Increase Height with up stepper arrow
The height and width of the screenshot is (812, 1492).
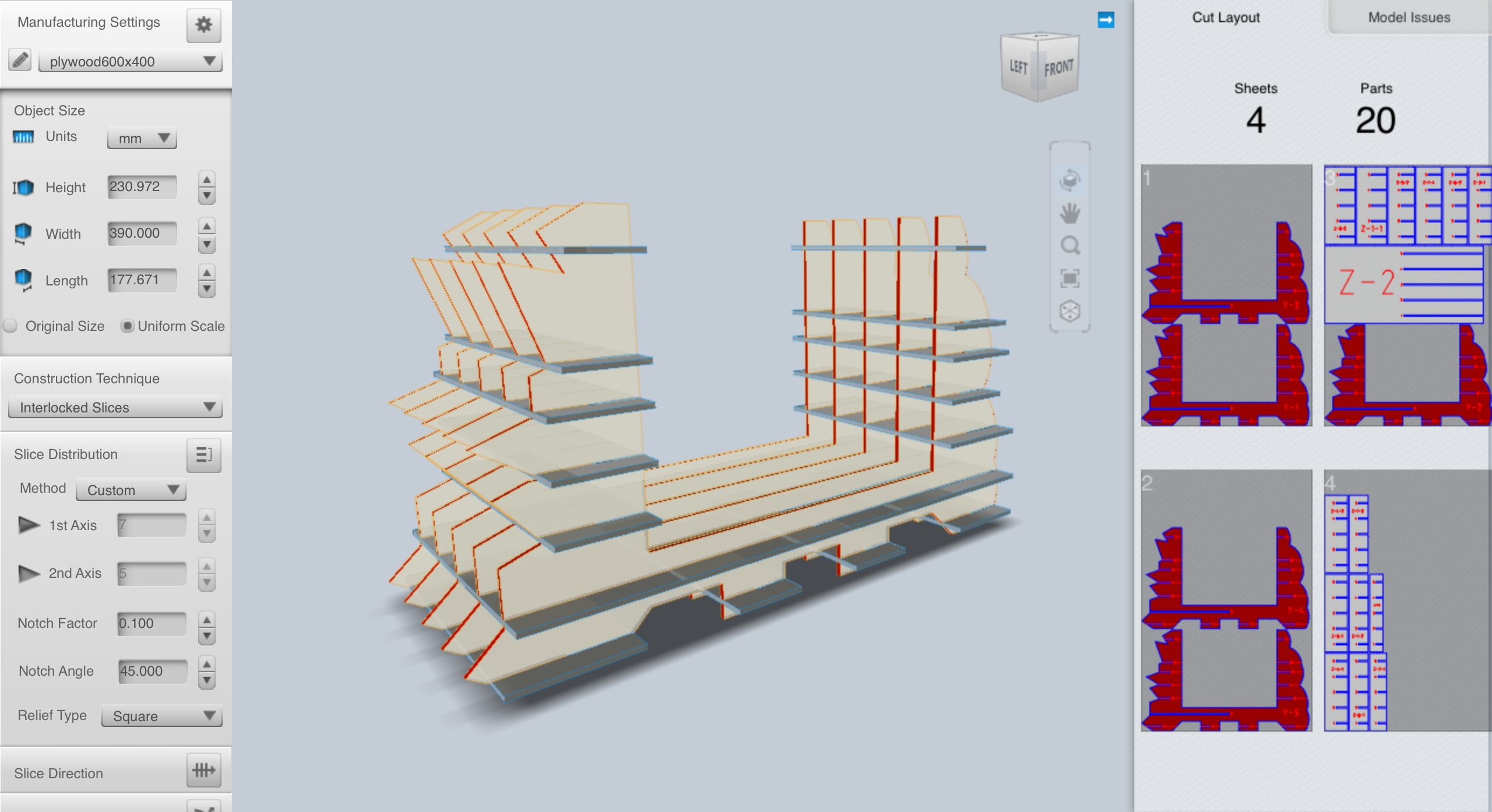pos(207,179)
